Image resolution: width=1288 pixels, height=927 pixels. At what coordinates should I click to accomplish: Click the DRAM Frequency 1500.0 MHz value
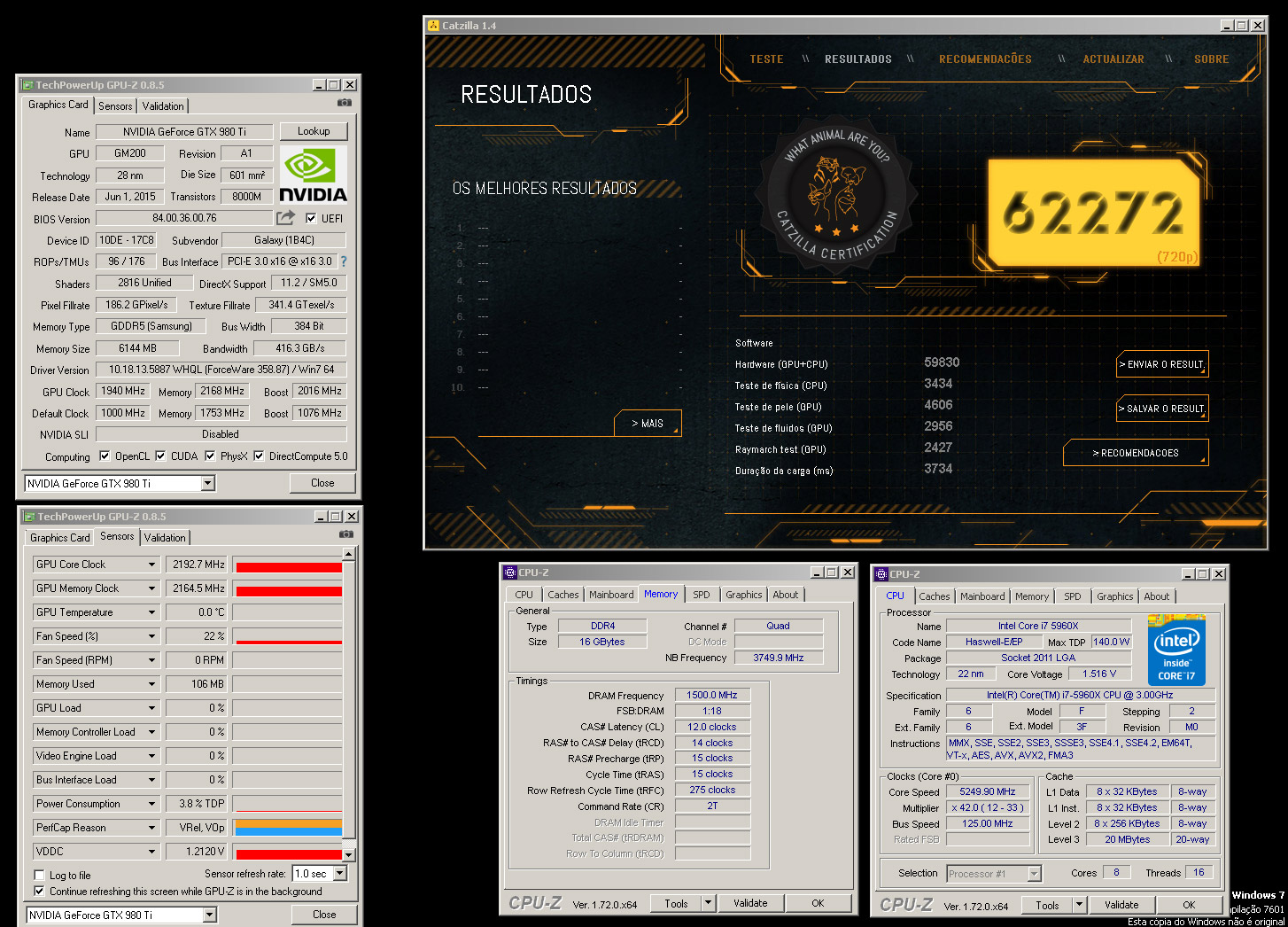(x=712, y=695)
